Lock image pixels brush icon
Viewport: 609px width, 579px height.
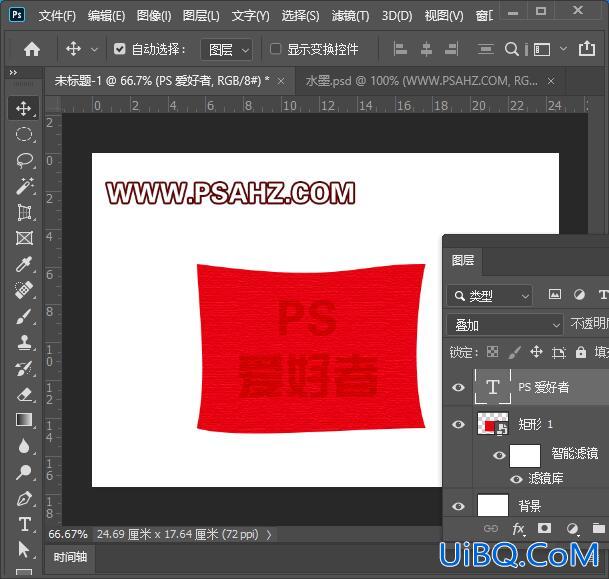[514, 353]
